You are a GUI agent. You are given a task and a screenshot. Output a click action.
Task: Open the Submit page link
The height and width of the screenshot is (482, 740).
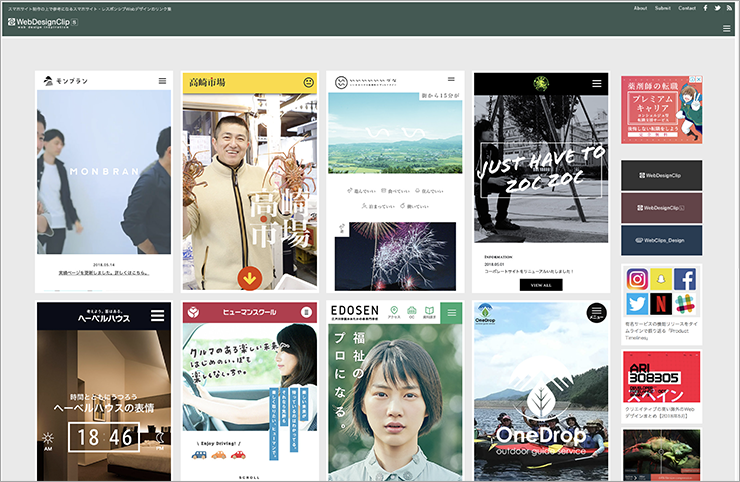(x=663, y=8)
